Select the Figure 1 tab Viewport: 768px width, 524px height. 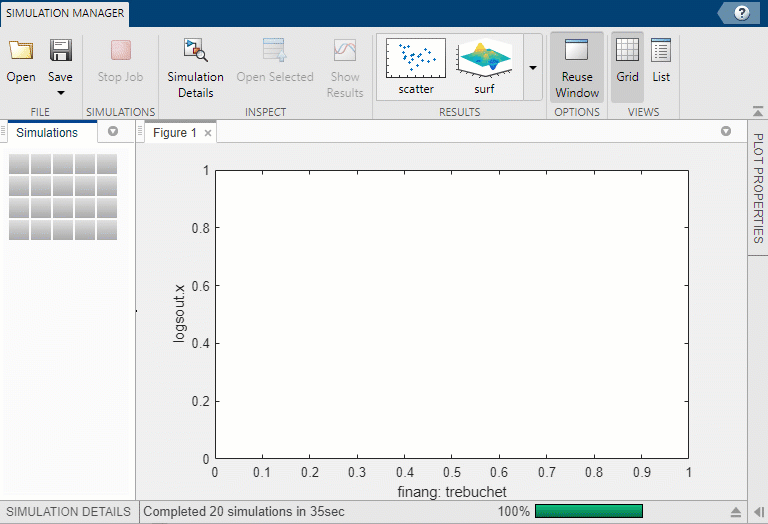pyautogui.click(x=175, y=132)
